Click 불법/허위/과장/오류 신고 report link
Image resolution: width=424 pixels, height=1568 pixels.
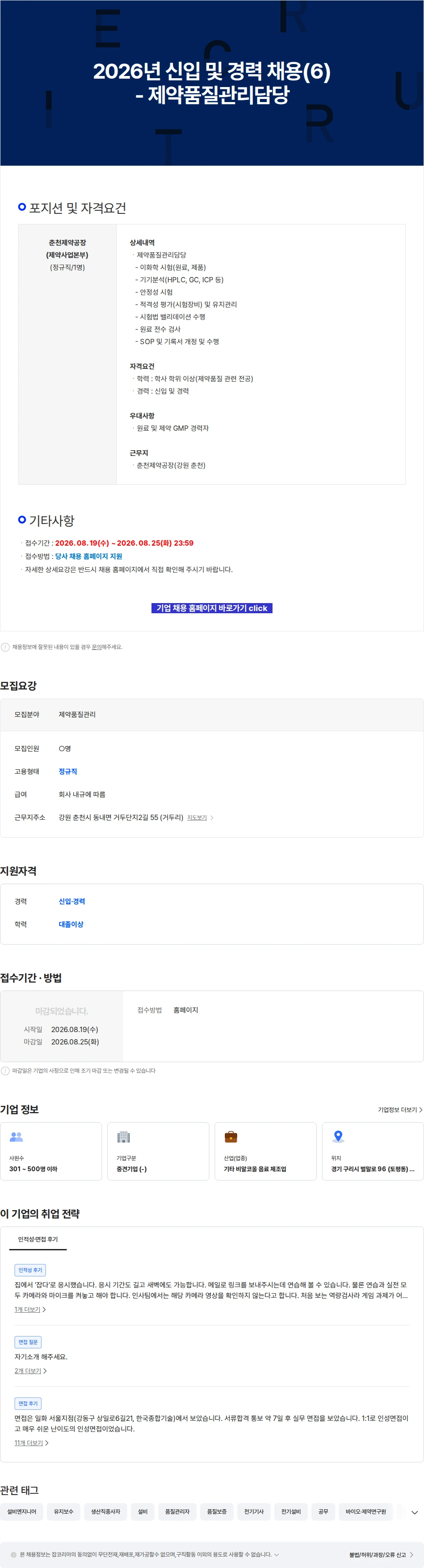(x=377, y=1555)
